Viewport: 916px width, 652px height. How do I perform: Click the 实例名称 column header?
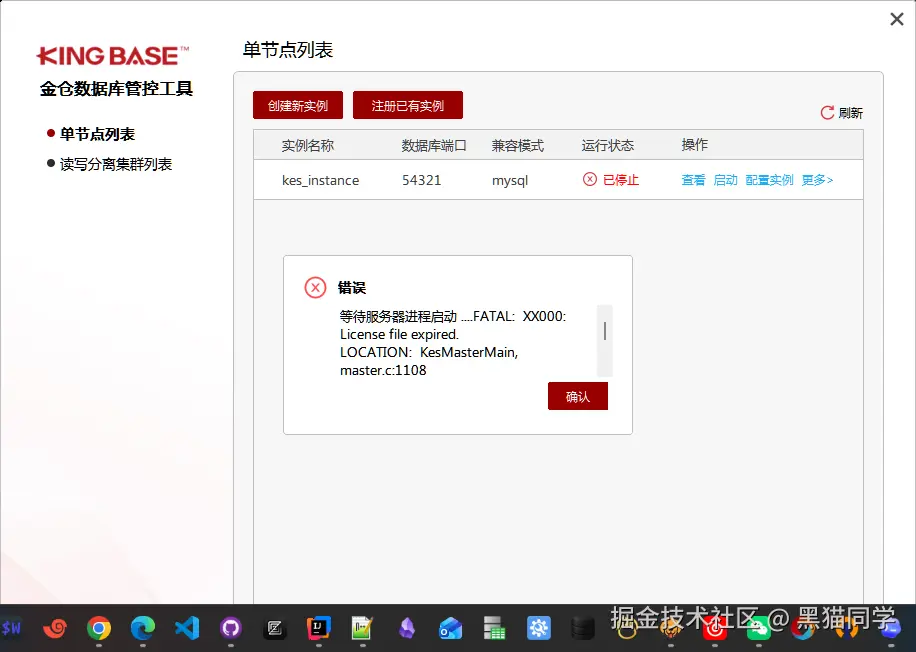point(308,145)
